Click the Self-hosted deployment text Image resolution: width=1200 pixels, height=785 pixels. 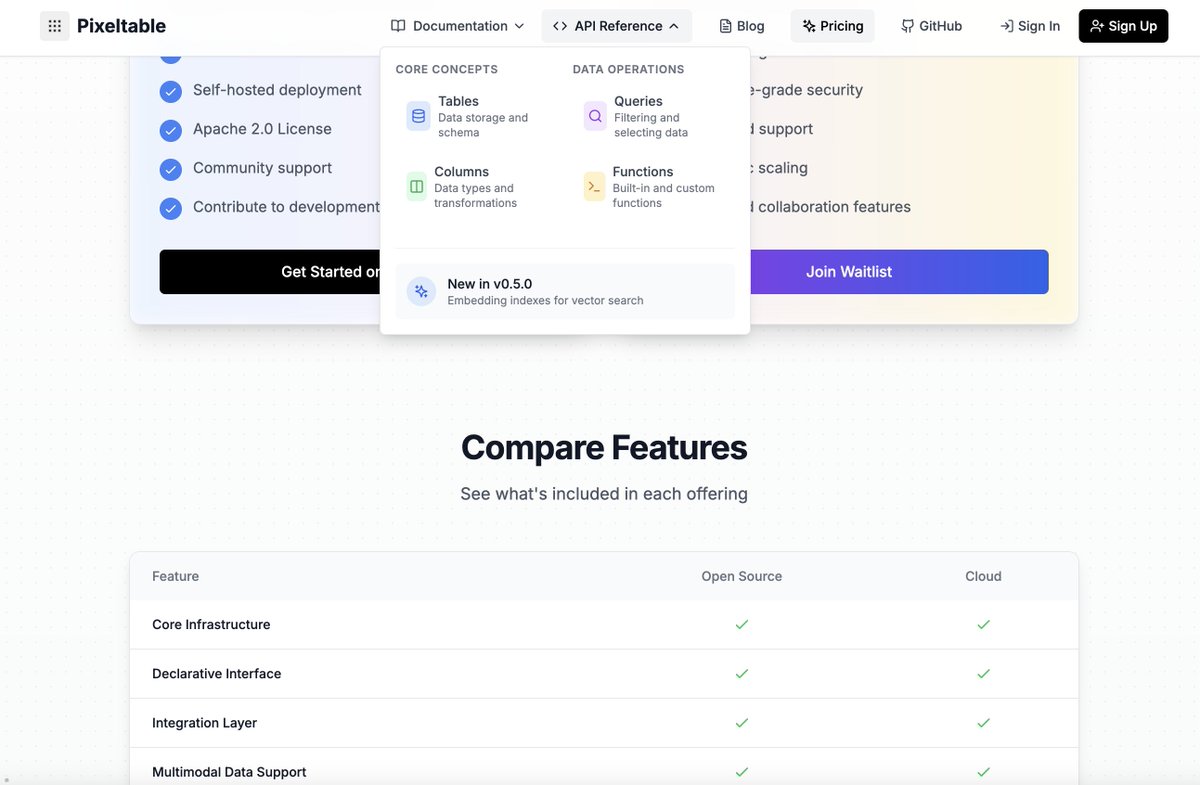(277, 90)
